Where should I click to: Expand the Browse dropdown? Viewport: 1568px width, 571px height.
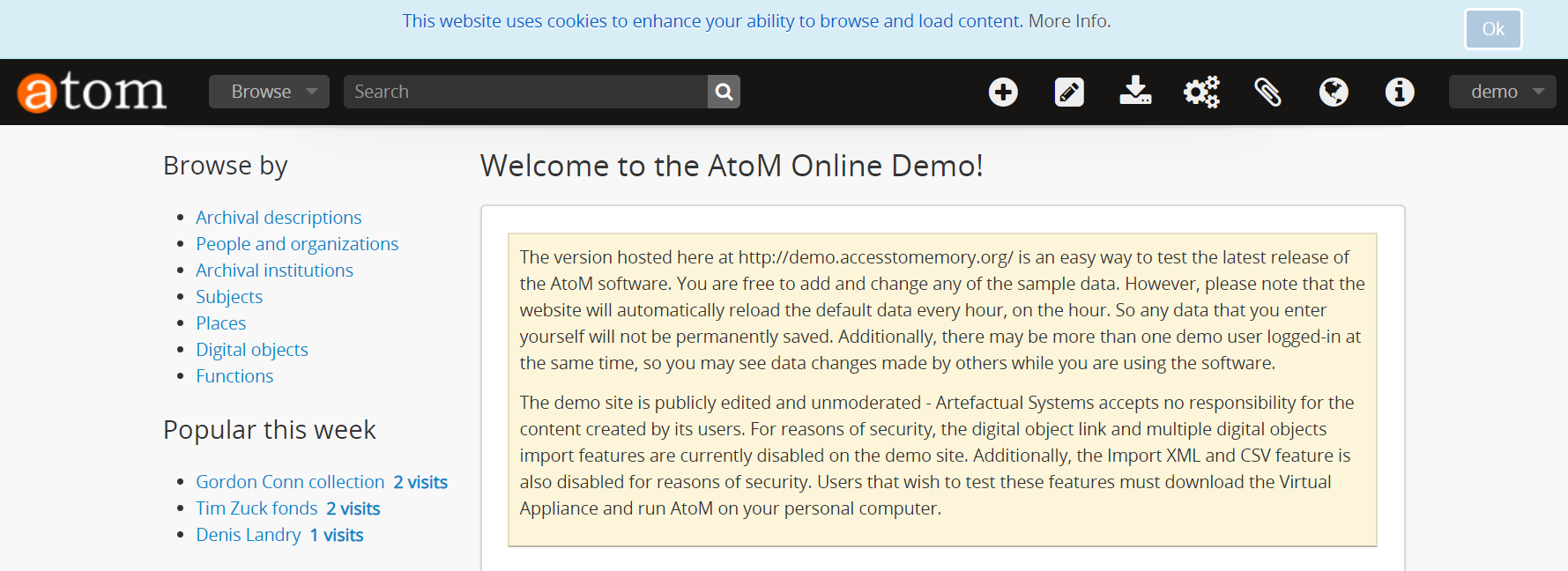269,92
